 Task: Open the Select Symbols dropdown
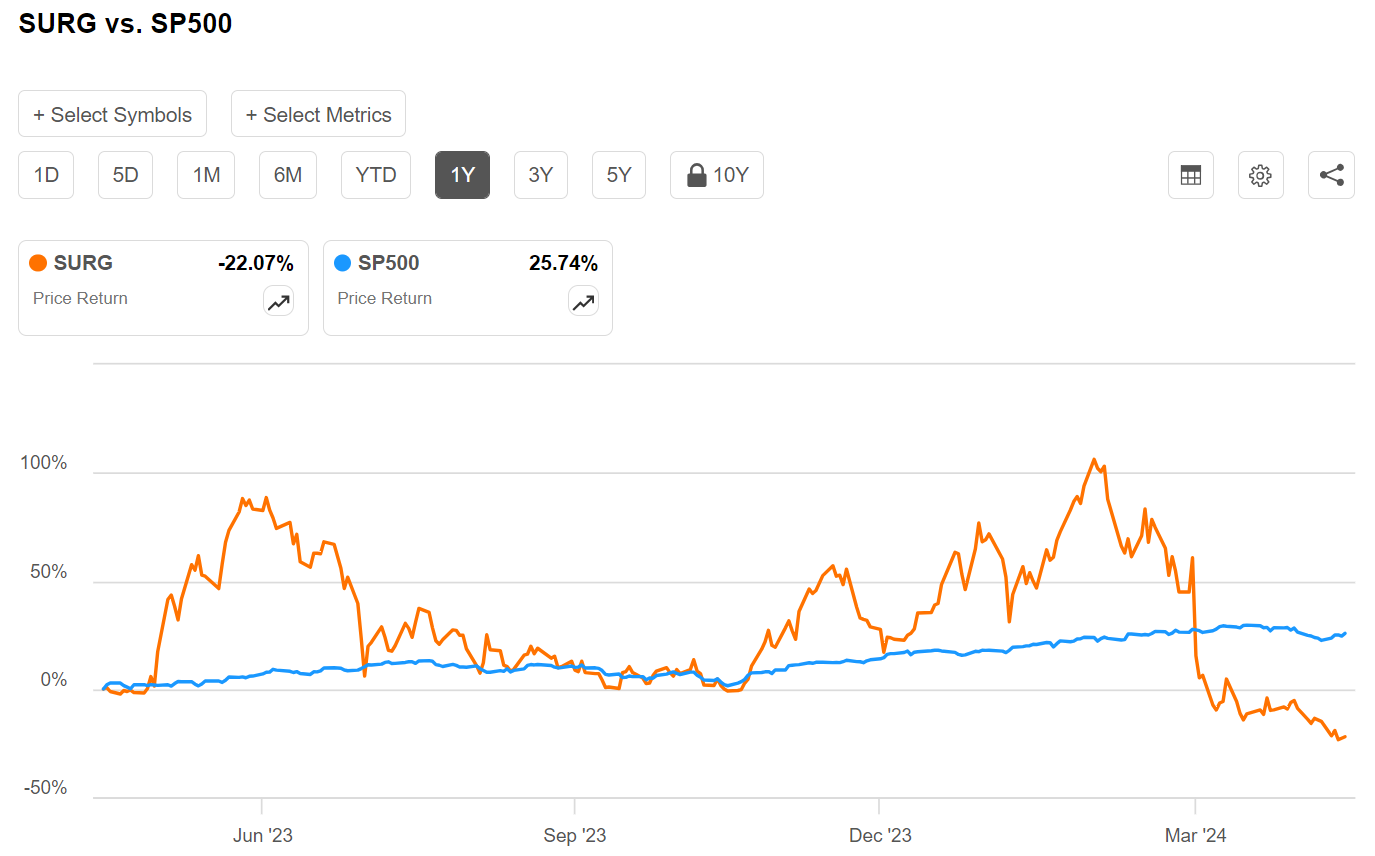coord(112,114)
